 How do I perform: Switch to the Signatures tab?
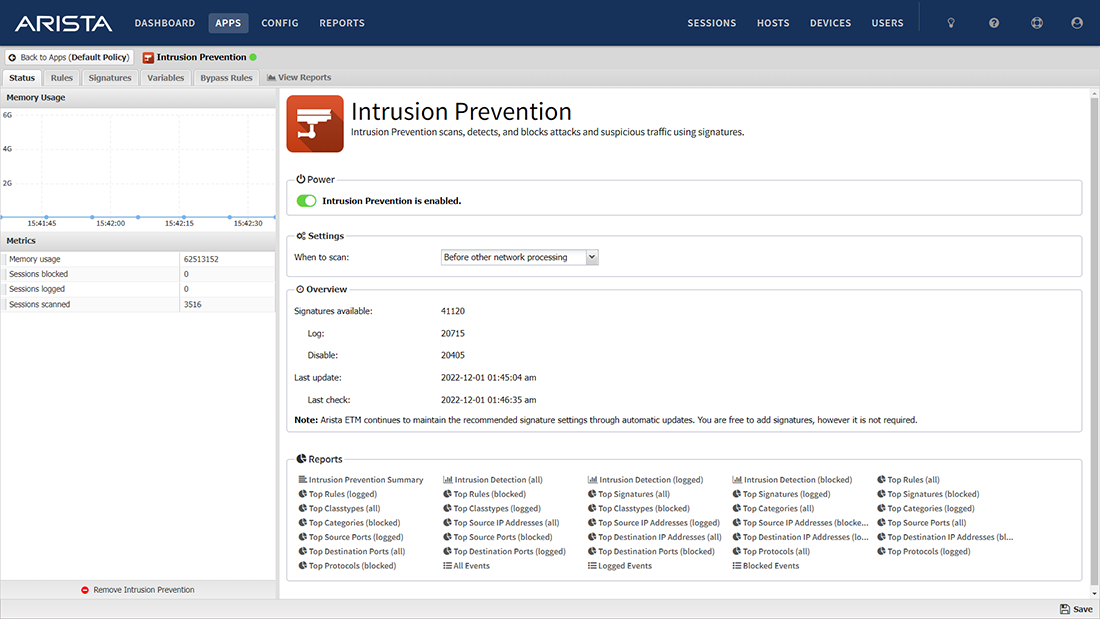(109, 78)
